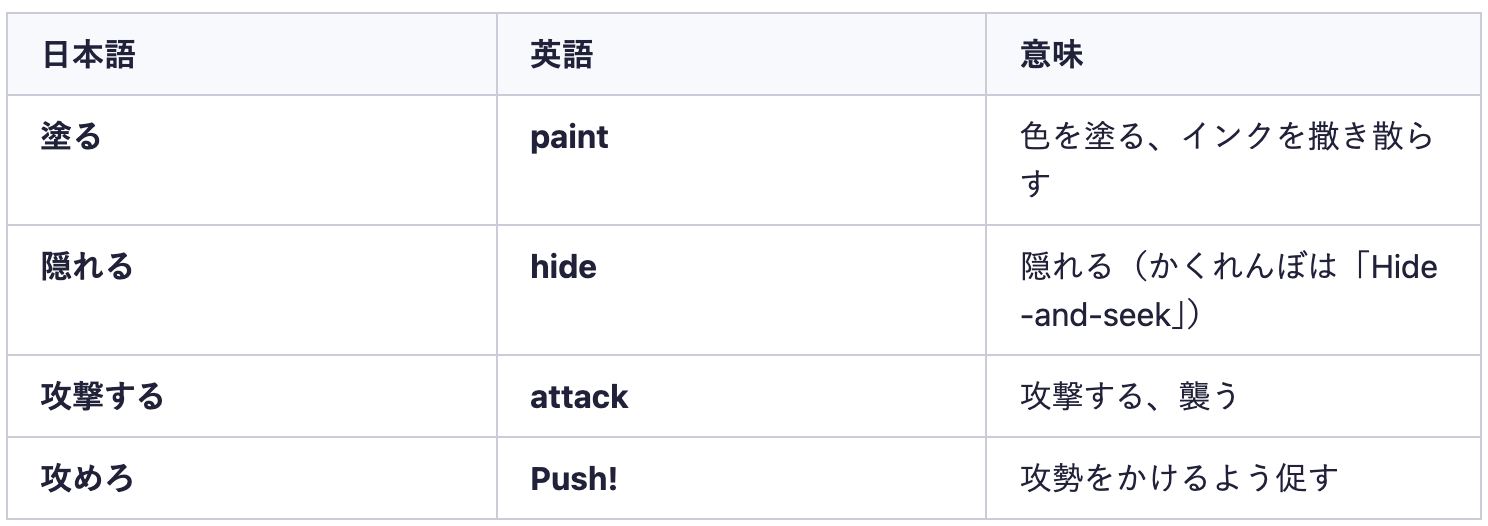This screenshot has width=1488, height=526.
Task: Select the 隠れる cell in 日本語 column
Action: (87, 266)
